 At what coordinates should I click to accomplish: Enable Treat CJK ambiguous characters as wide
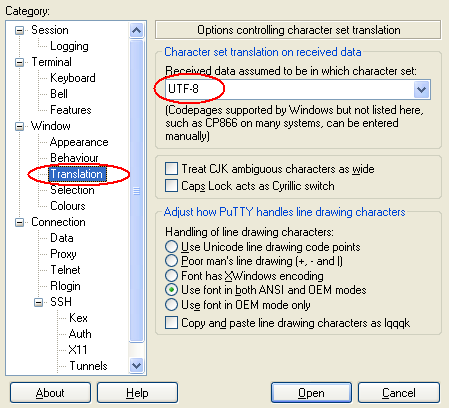[171, 169]
